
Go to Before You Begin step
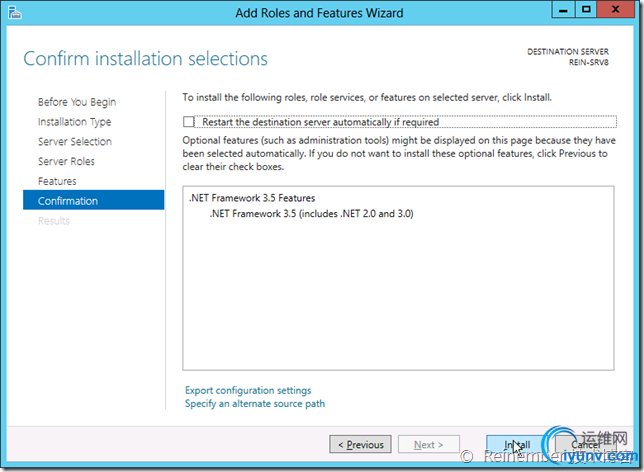(77, 102)
